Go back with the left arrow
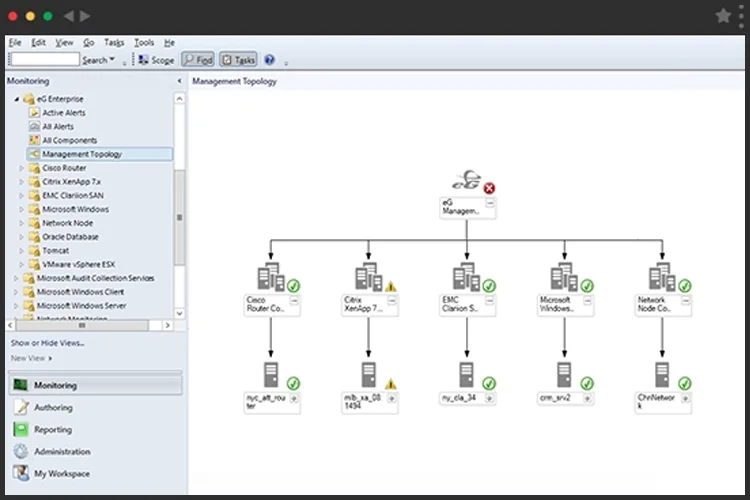This screenshot has height=500, width=750. pos(68,16)
